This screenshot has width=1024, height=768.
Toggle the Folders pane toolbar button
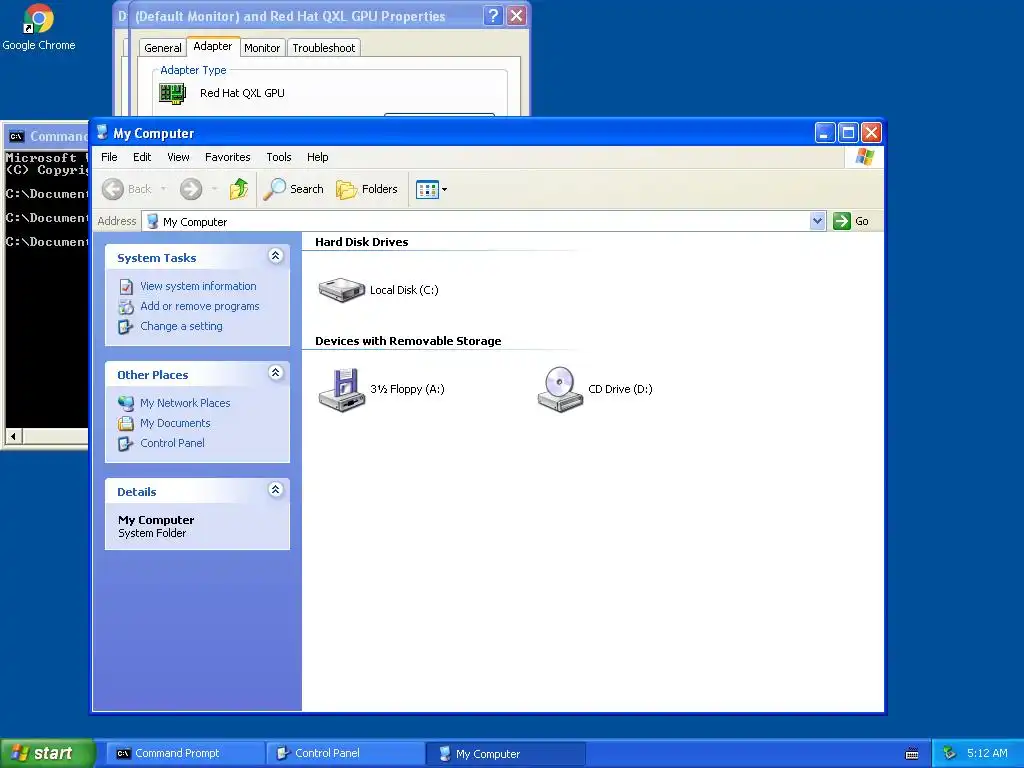[x=367, y=189]
